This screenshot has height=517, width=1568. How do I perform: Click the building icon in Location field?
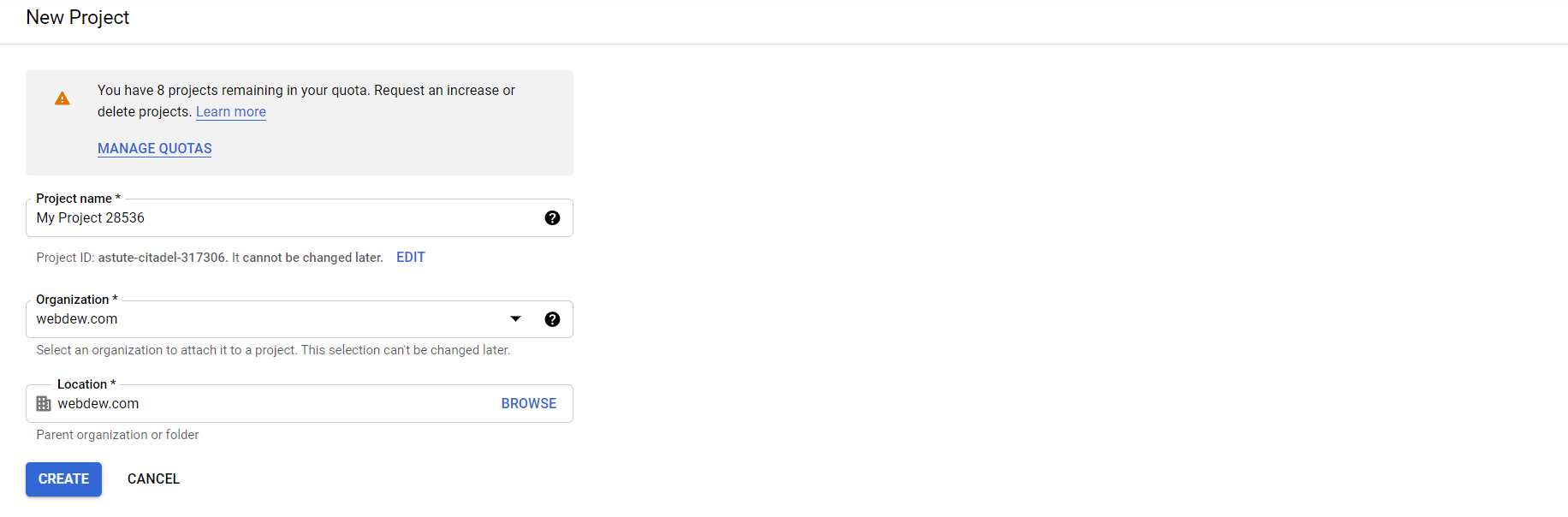[x=44, y=403]
